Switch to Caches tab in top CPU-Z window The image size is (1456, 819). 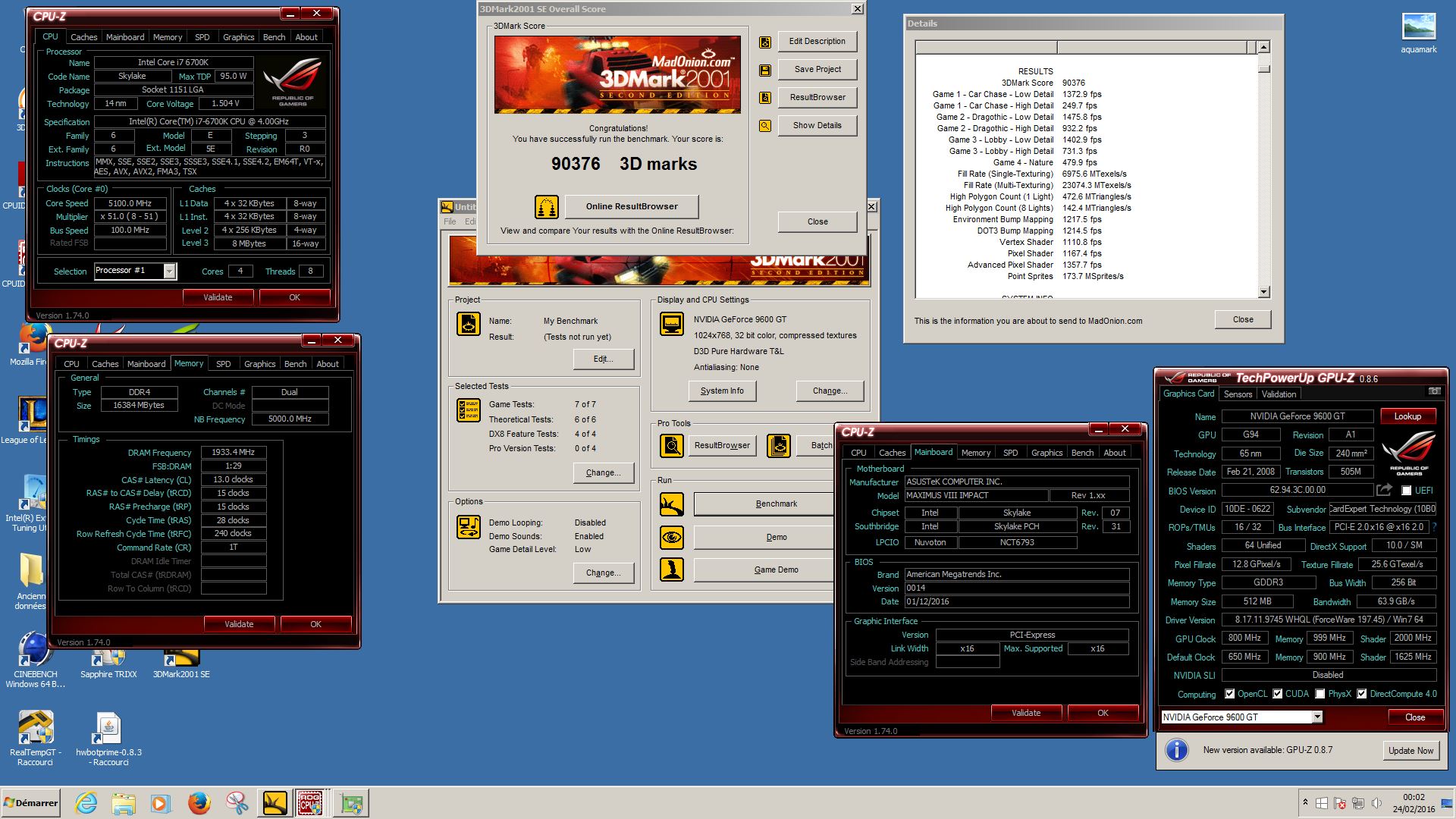83,37
